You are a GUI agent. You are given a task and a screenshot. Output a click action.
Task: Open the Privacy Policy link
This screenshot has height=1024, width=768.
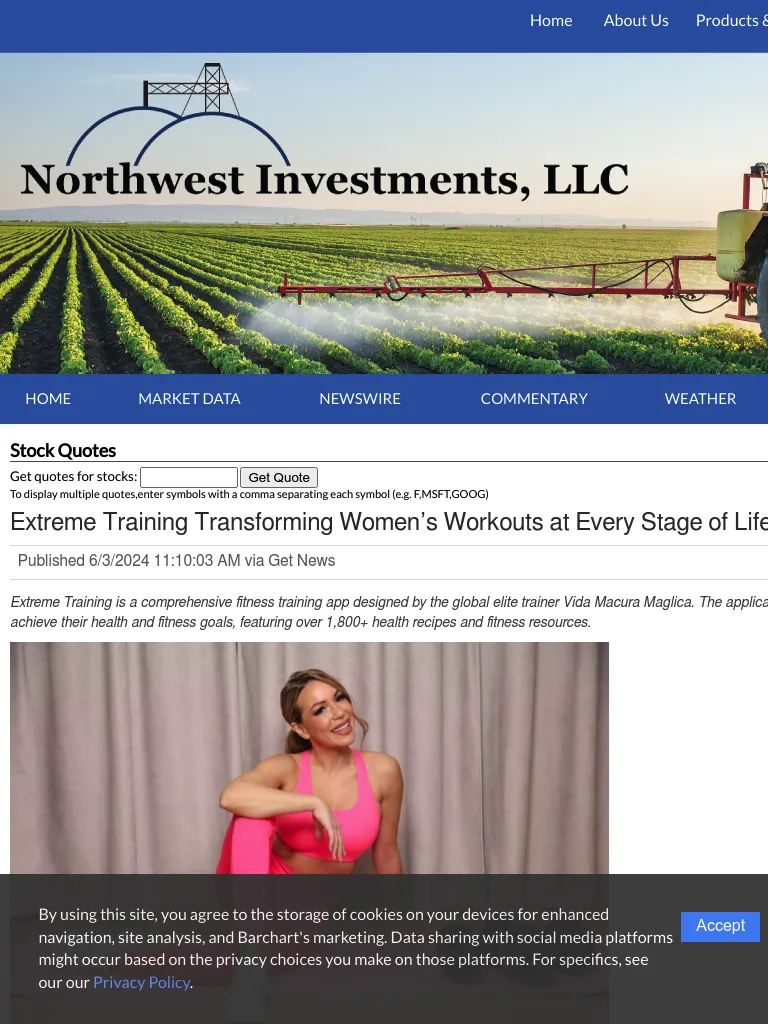point(141,982)
